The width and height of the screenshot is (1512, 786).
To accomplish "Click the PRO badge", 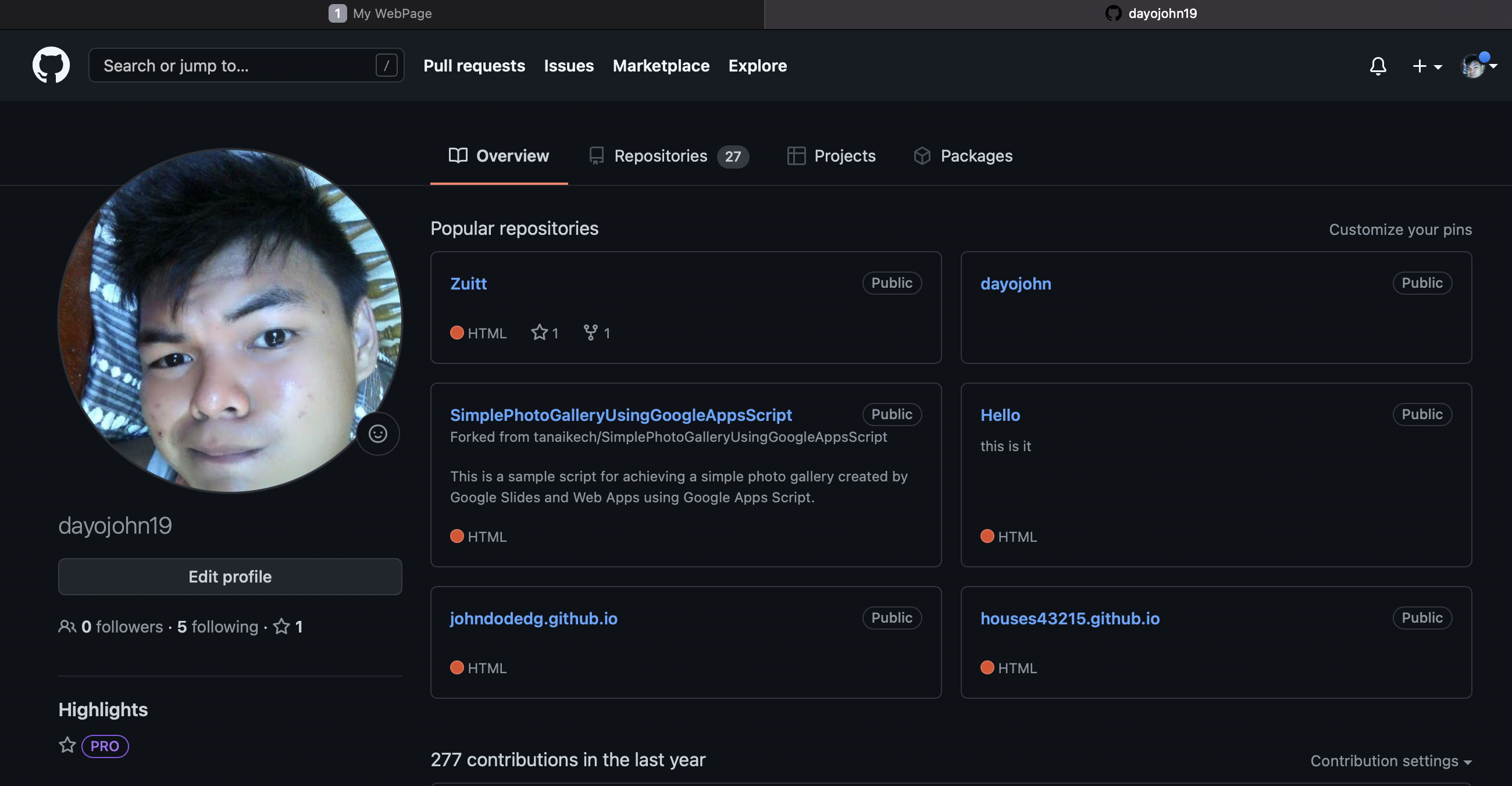I will [105, 745].
